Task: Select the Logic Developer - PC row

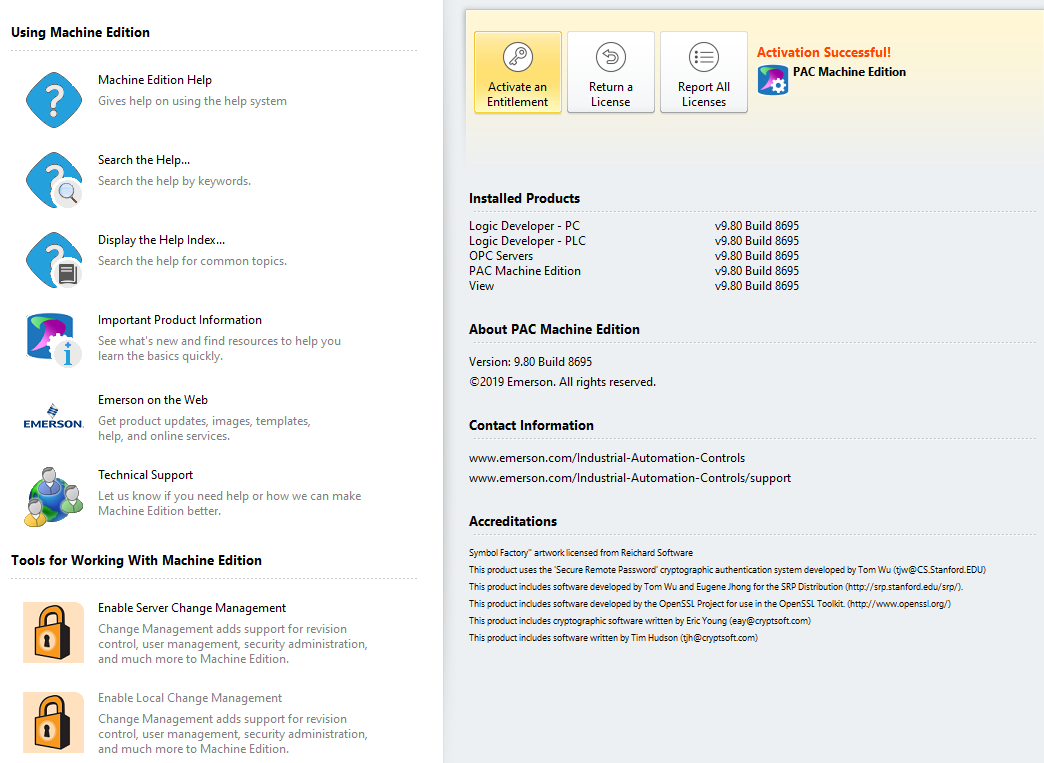Action: tap(634, 226)
